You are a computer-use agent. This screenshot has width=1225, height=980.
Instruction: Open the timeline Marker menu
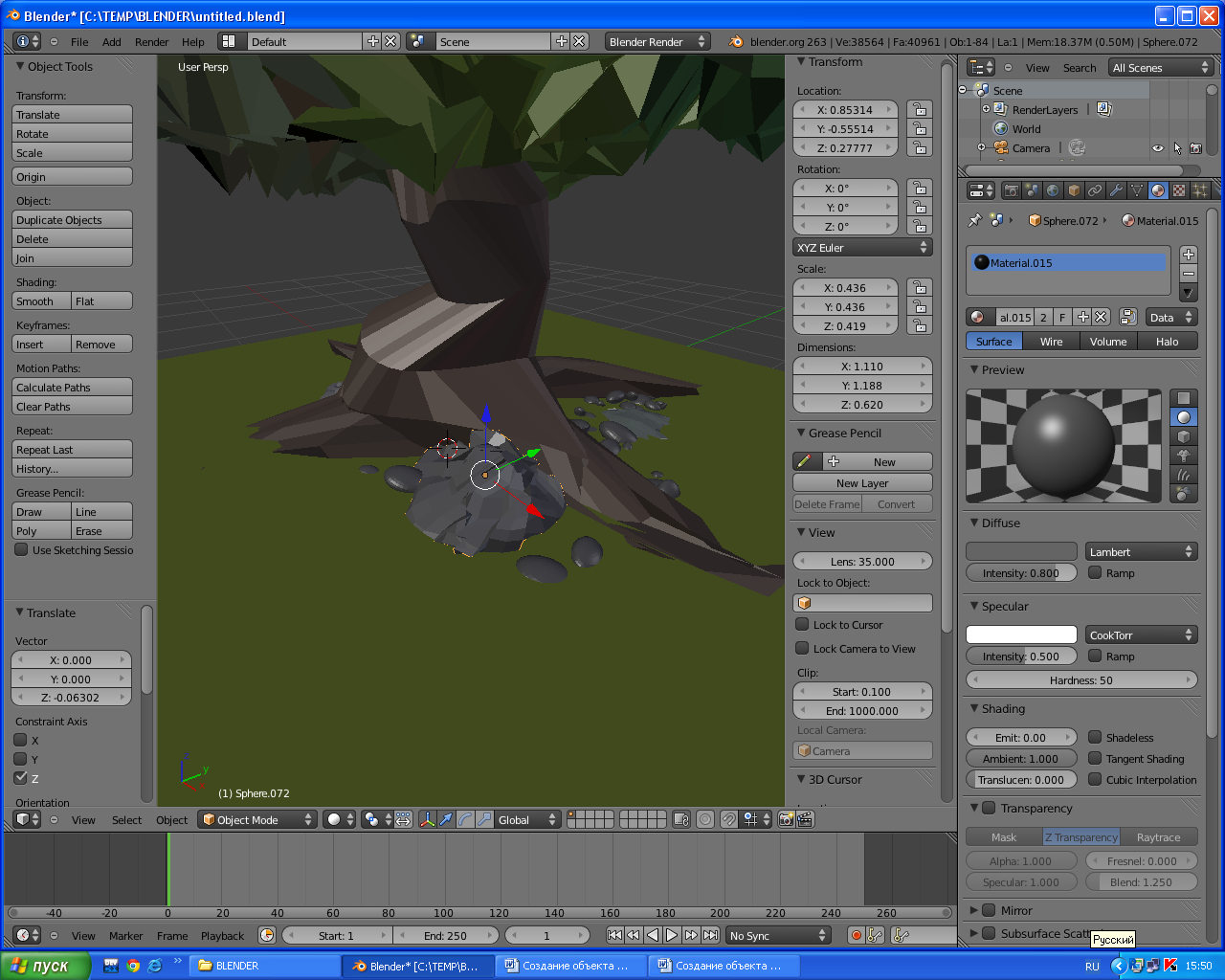[125, 936]
